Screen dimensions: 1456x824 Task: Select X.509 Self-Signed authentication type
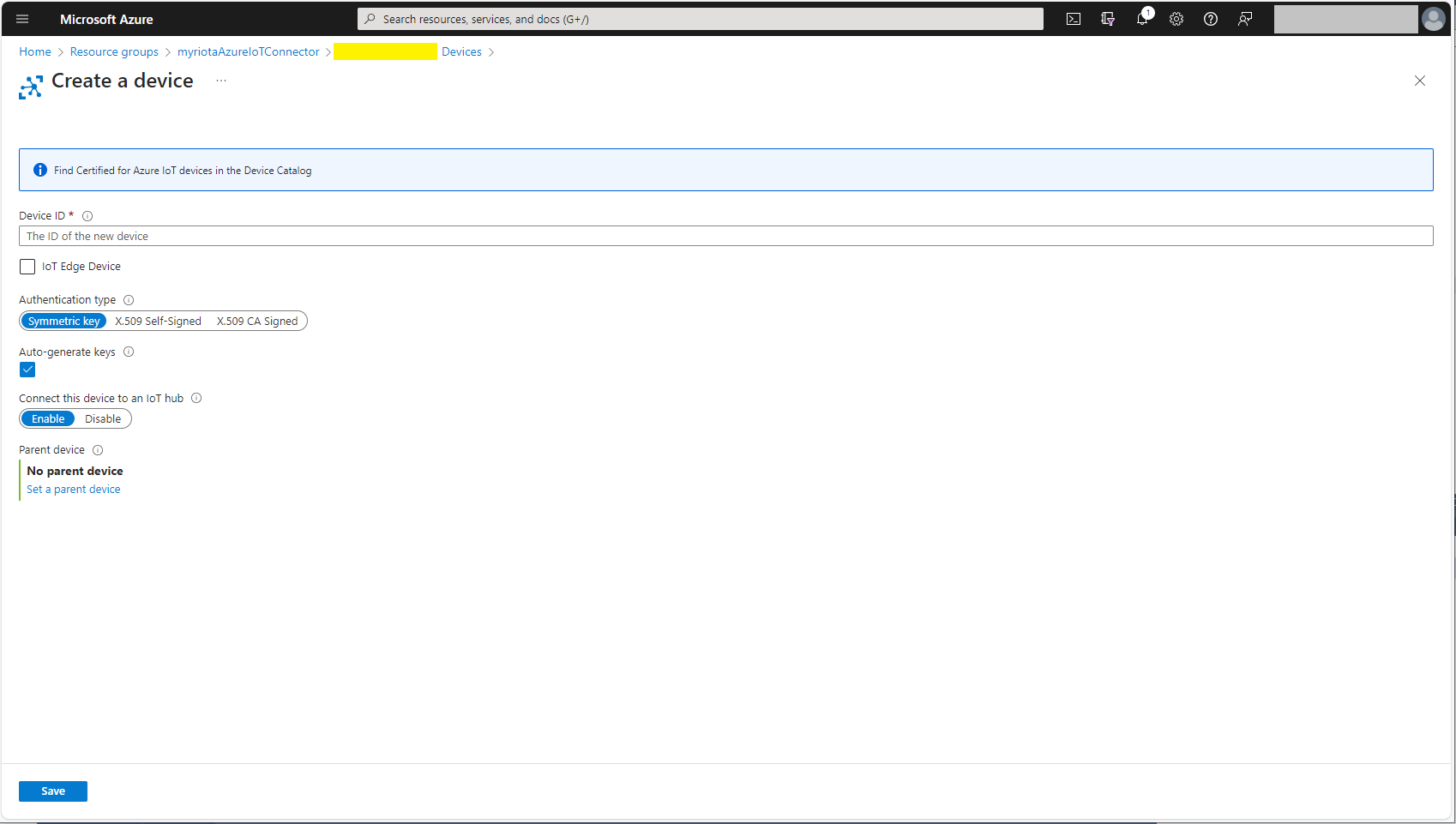[x=158, y=322]
